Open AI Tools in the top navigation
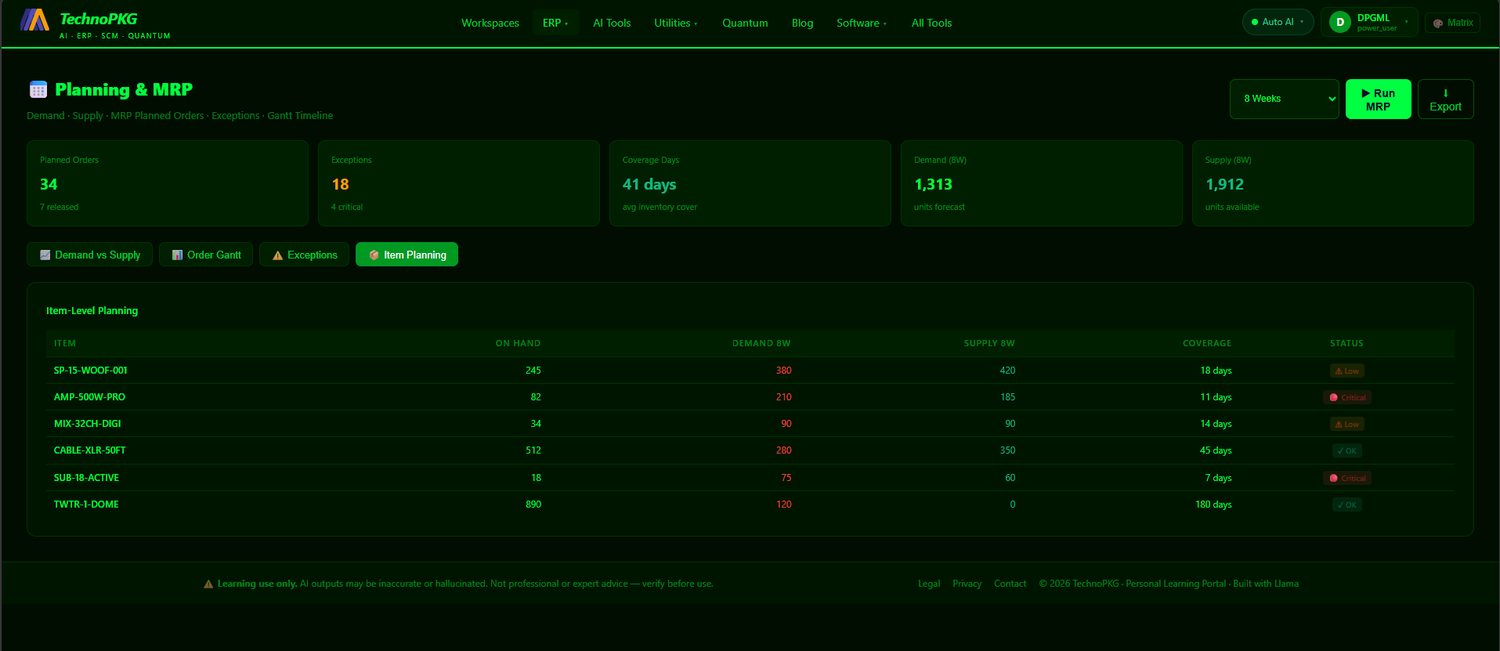This screenshot has width=1500, height=651. tap(612, 22)
